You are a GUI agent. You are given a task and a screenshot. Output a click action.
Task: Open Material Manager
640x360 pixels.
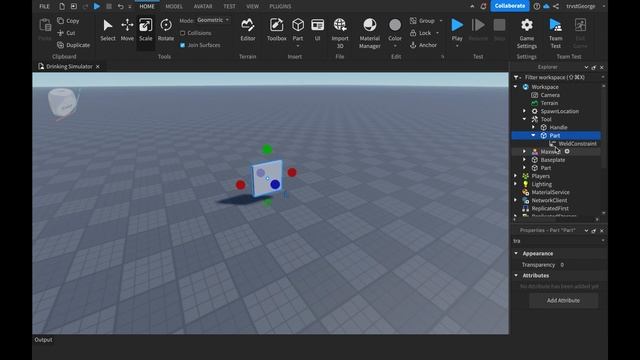pyautogui.click(x=369, y=33)
